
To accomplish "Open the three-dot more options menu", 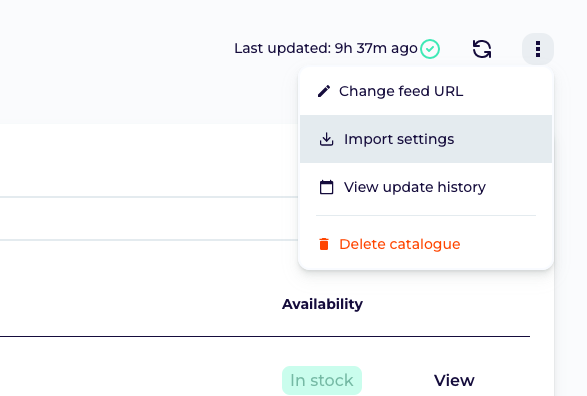I will 538,49.
